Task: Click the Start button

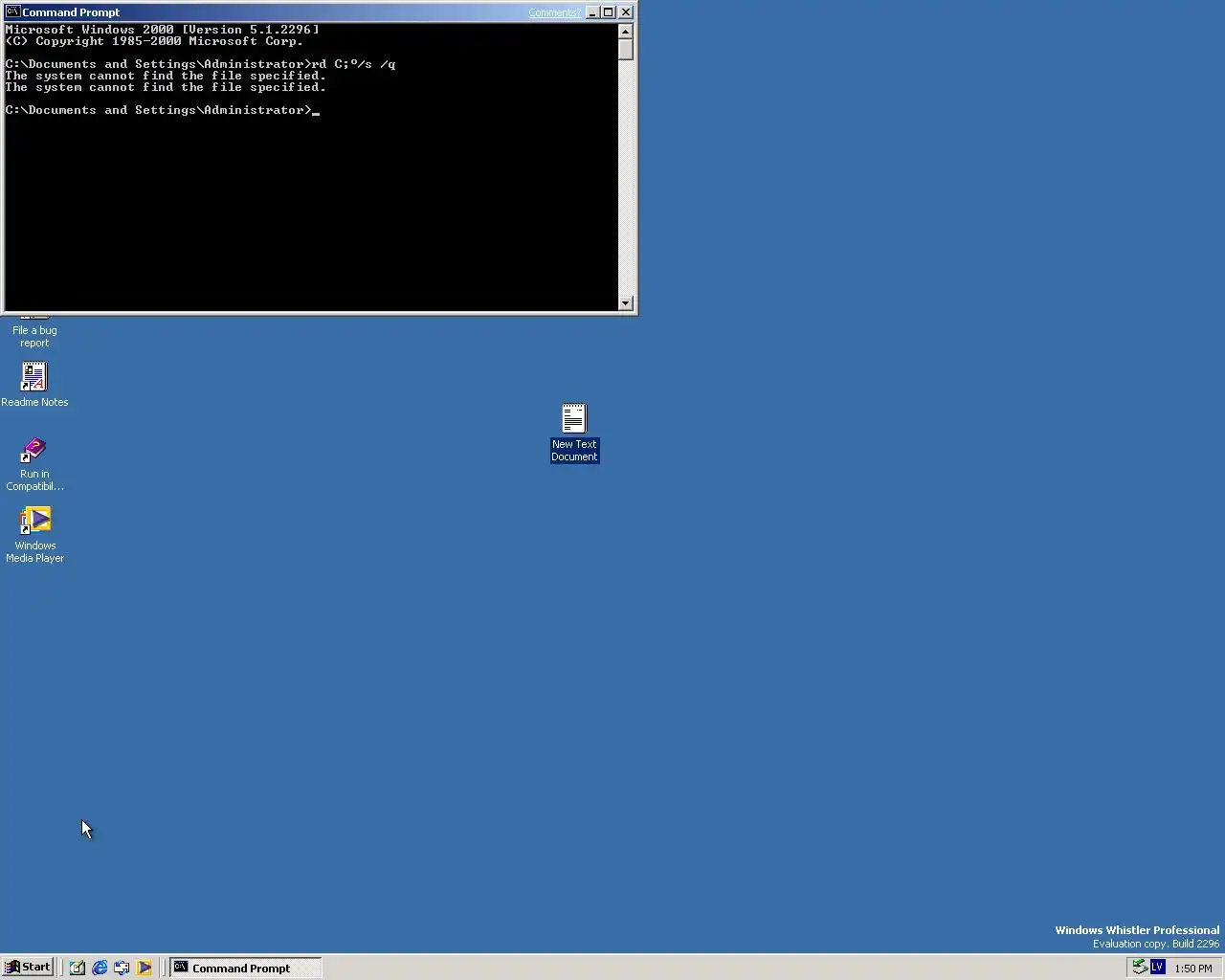Action: (28, 968)
